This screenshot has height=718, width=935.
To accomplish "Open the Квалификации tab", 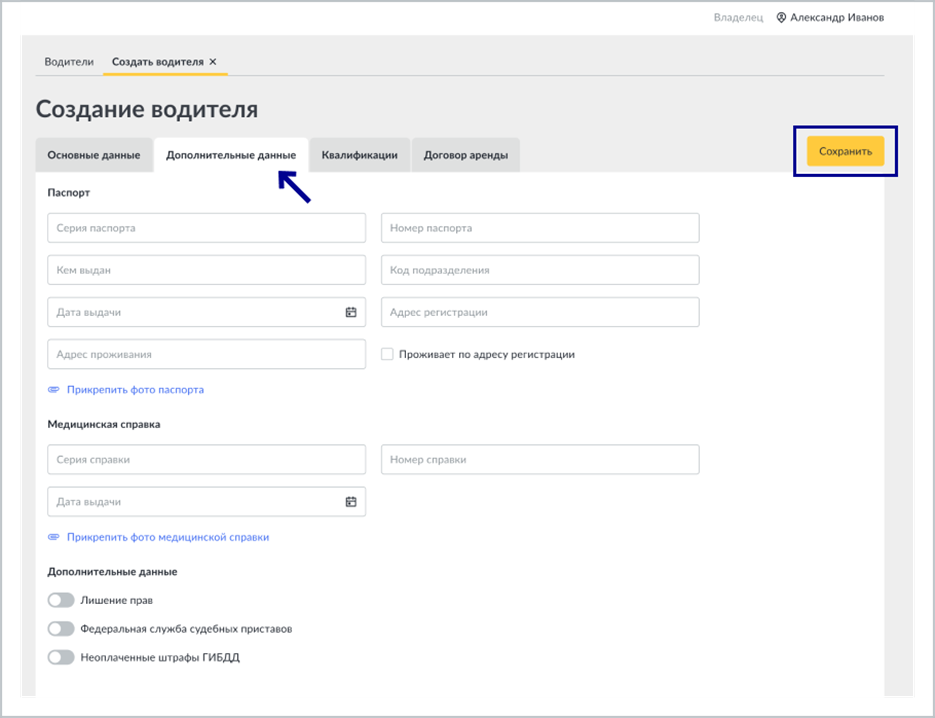I will [360, 155].
